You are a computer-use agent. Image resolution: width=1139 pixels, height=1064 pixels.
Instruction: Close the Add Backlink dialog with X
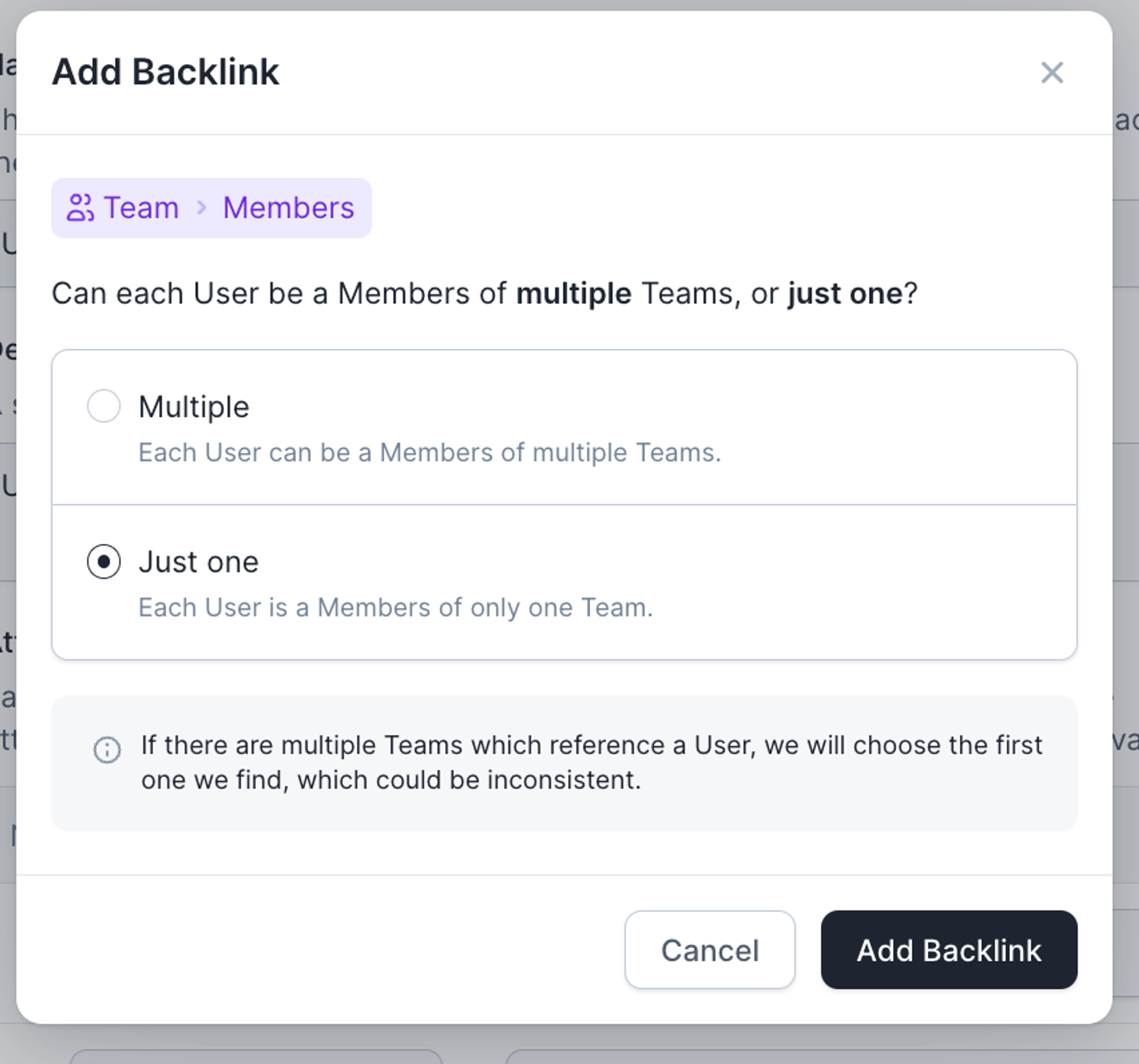click(1052, 73)
